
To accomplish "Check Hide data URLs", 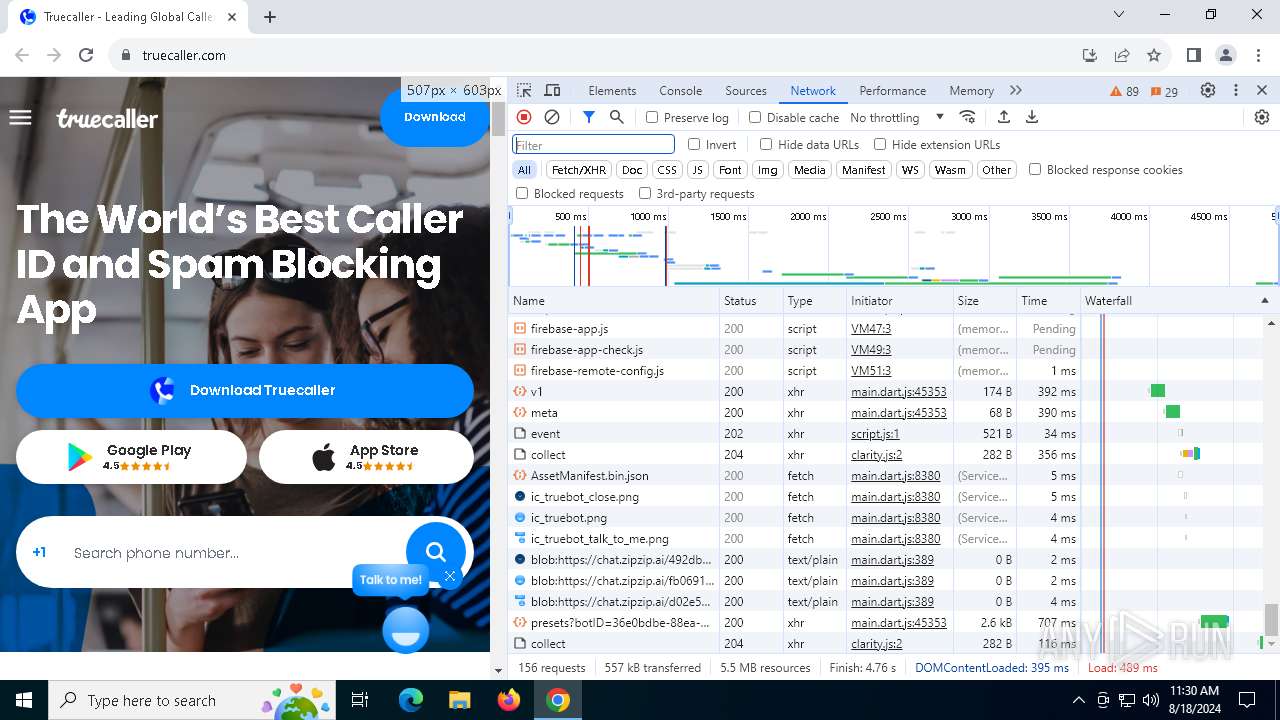I will [766, 144].
